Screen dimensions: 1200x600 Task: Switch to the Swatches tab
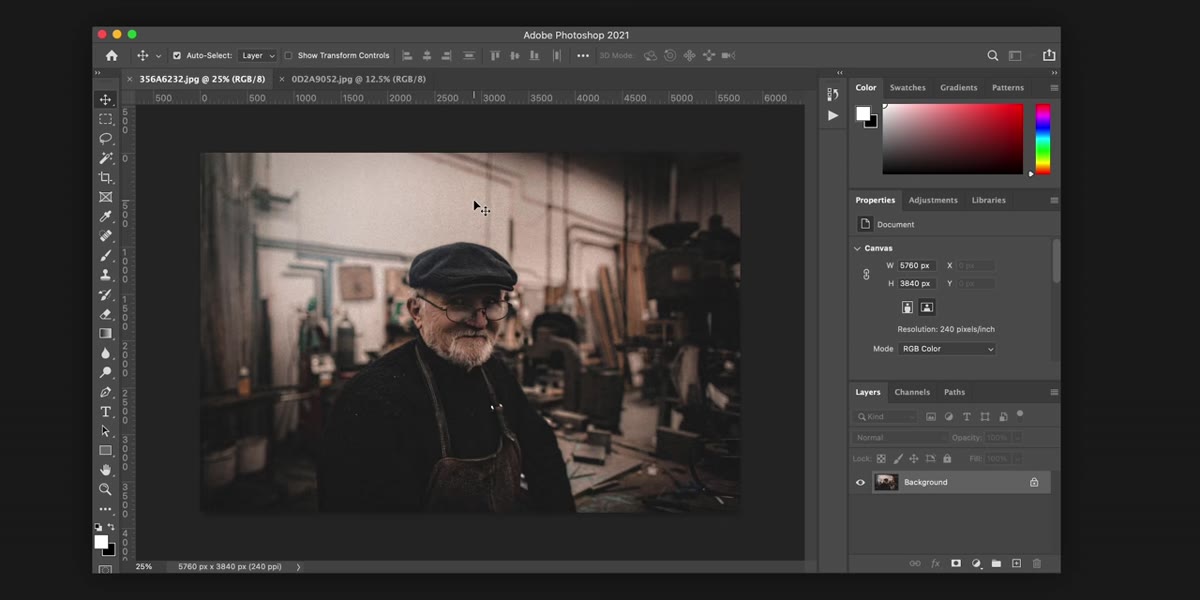point(908,88)
